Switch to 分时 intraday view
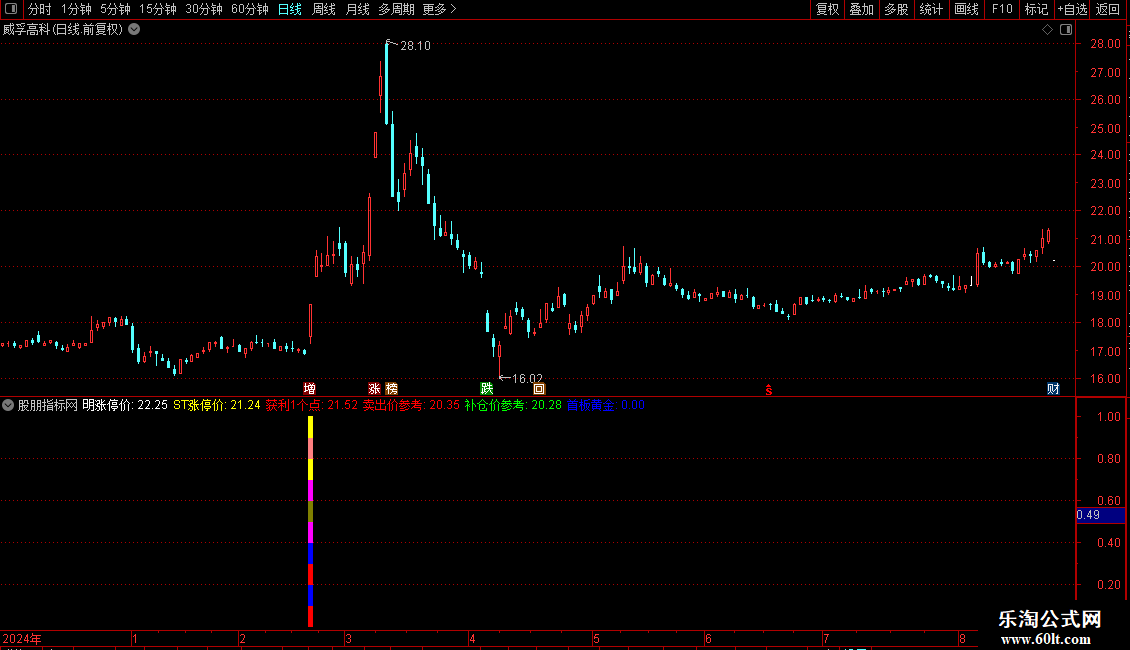Screen dimensions: 1130x650 click(40, 9)
